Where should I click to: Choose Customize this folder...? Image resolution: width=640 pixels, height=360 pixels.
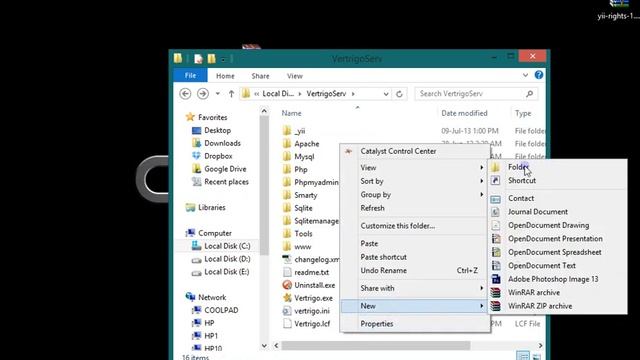pyautogui.click(x=415, y=226)
